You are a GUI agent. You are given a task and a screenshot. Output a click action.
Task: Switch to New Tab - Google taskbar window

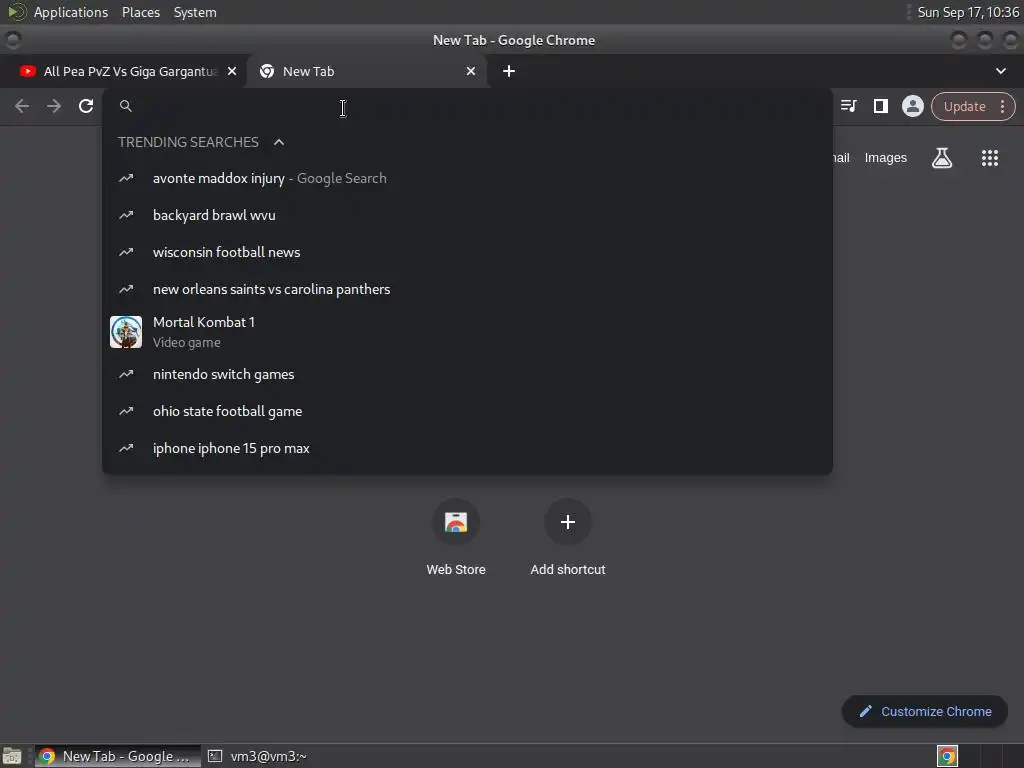(x=118, y=756)
